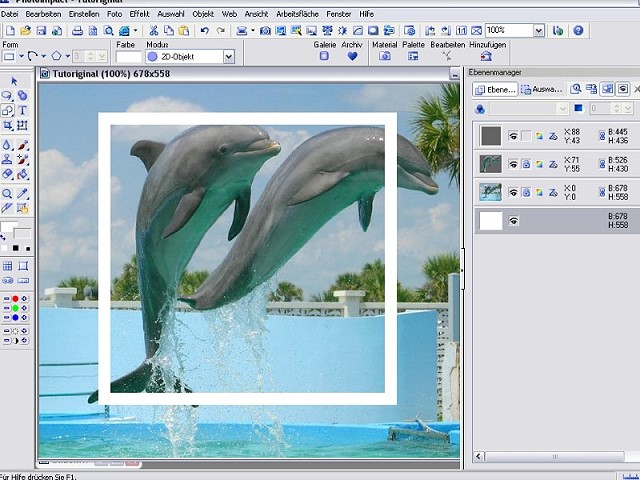Click the Undo arrow icon
Image resolution: width=640 pixels, height=480 pixels.
[x=204, y=31]
